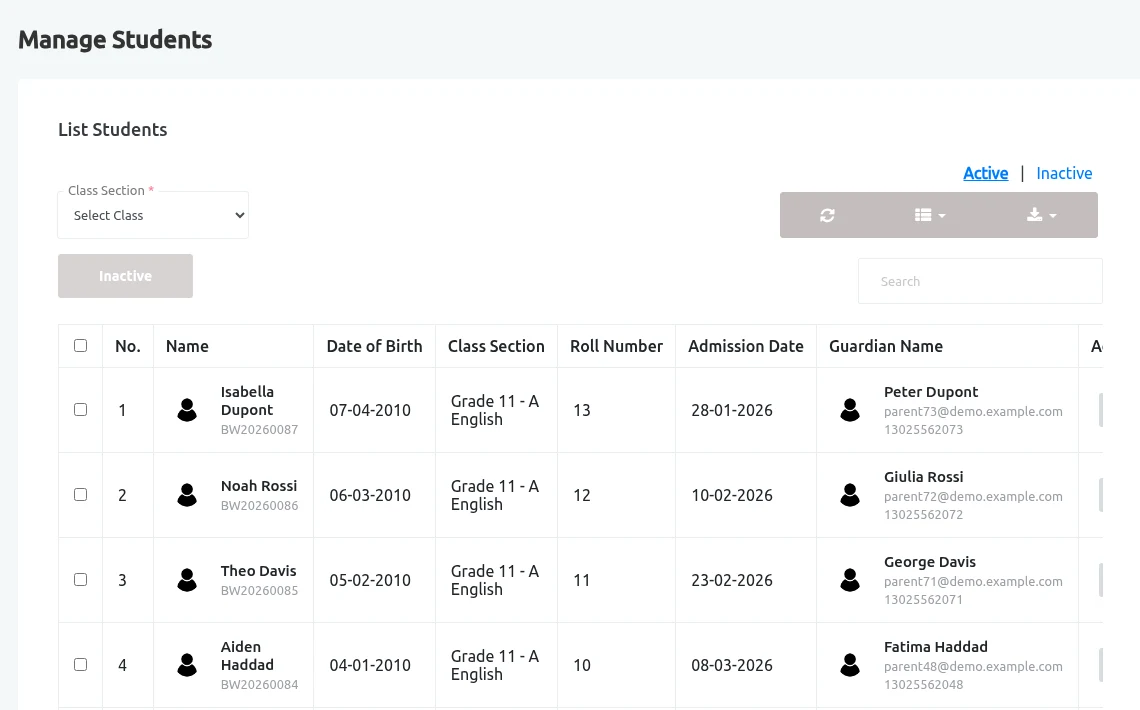Select the checkbox for Aiden Haddad
1140x710 pixels.
pyautogui.click(x=81, y=665)
